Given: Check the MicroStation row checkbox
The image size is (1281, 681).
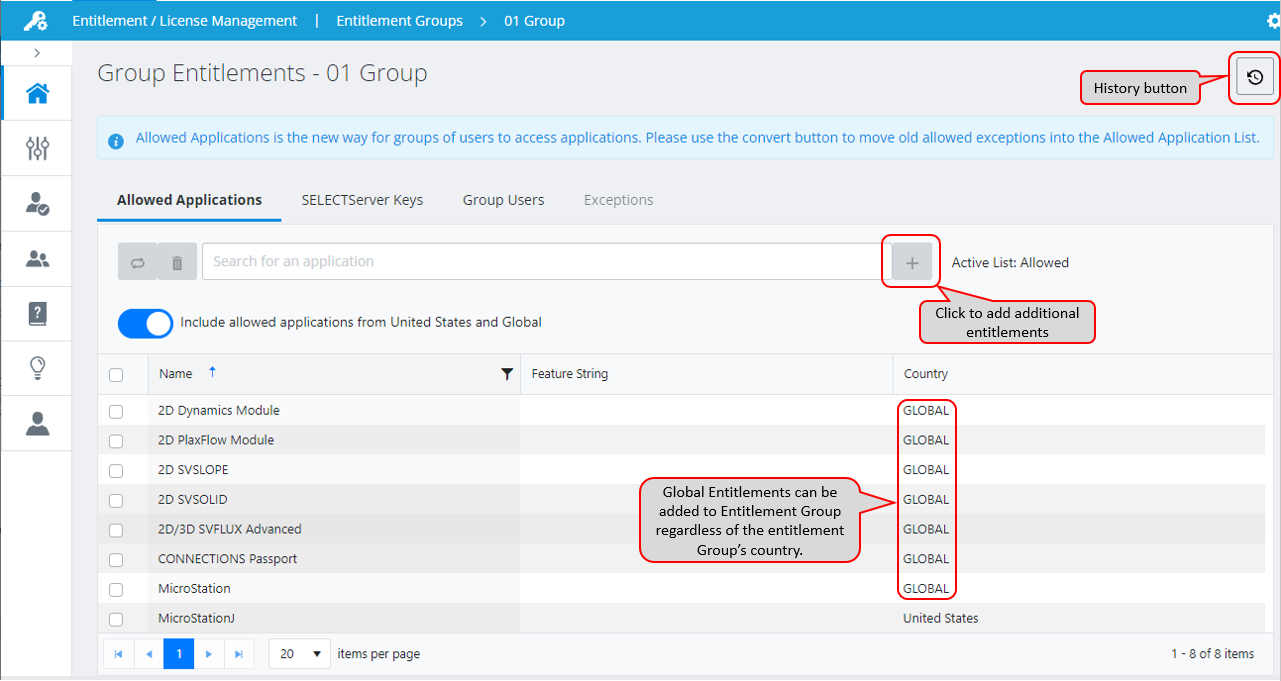Looking at the screenshot, I should tap(116, 590).
